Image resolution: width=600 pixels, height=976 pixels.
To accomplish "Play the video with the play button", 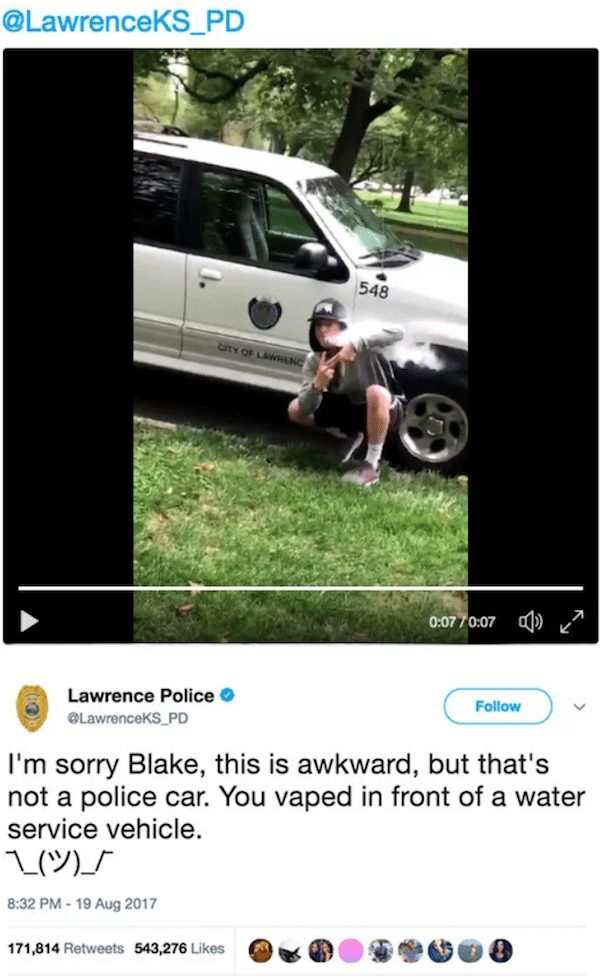I will tap(29, 621).
